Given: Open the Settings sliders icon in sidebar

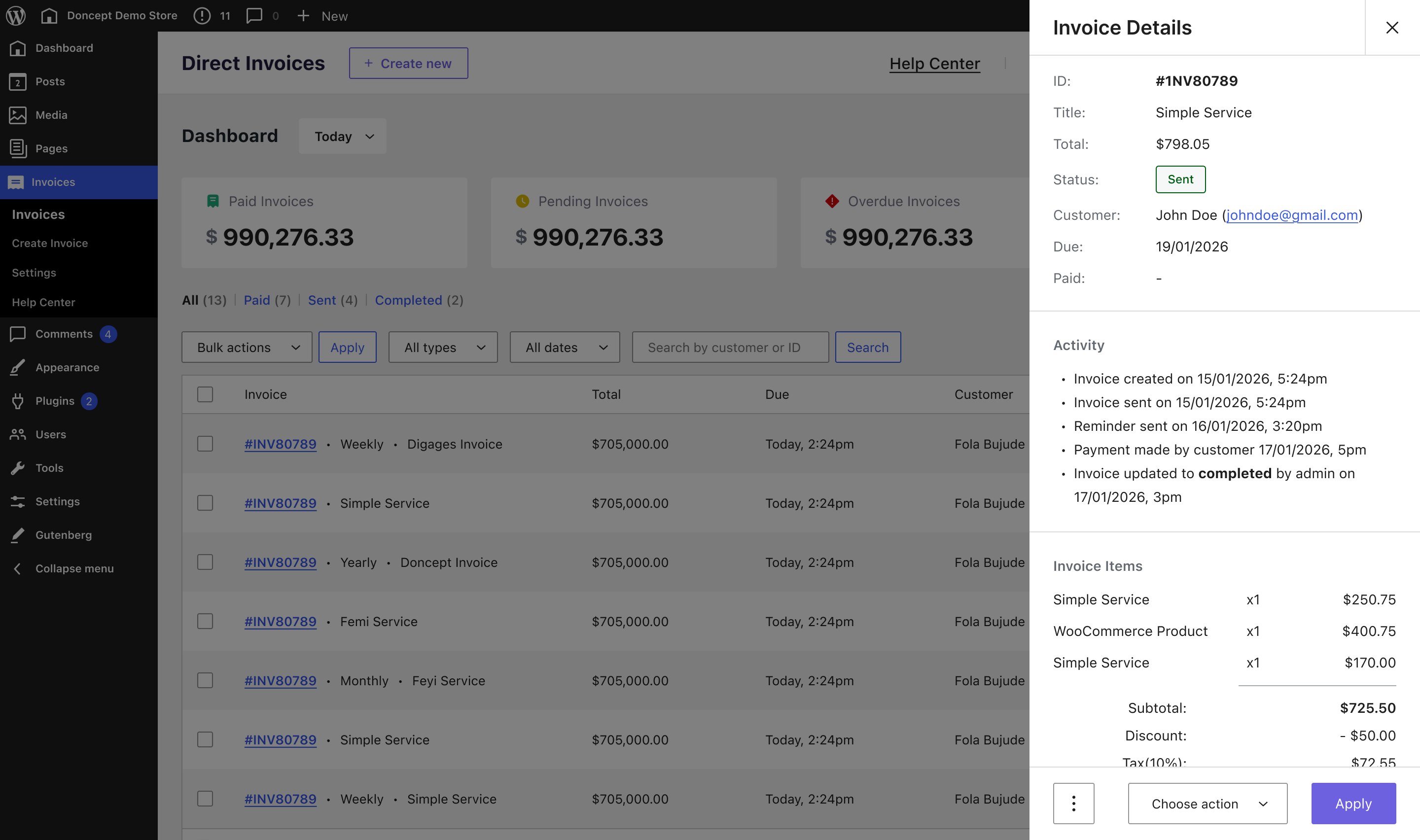Looking at the screenshot, I should pyautogui.click(x=18, y=501).
